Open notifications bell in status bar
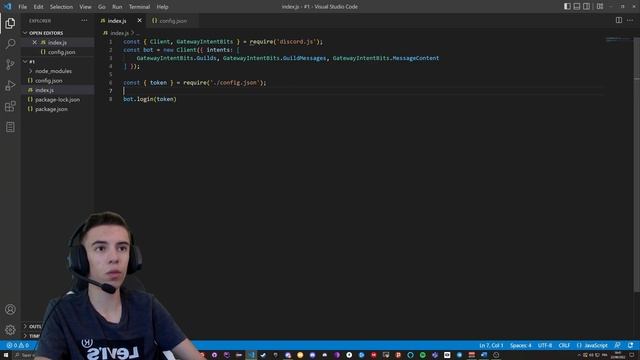 [631, 345]
